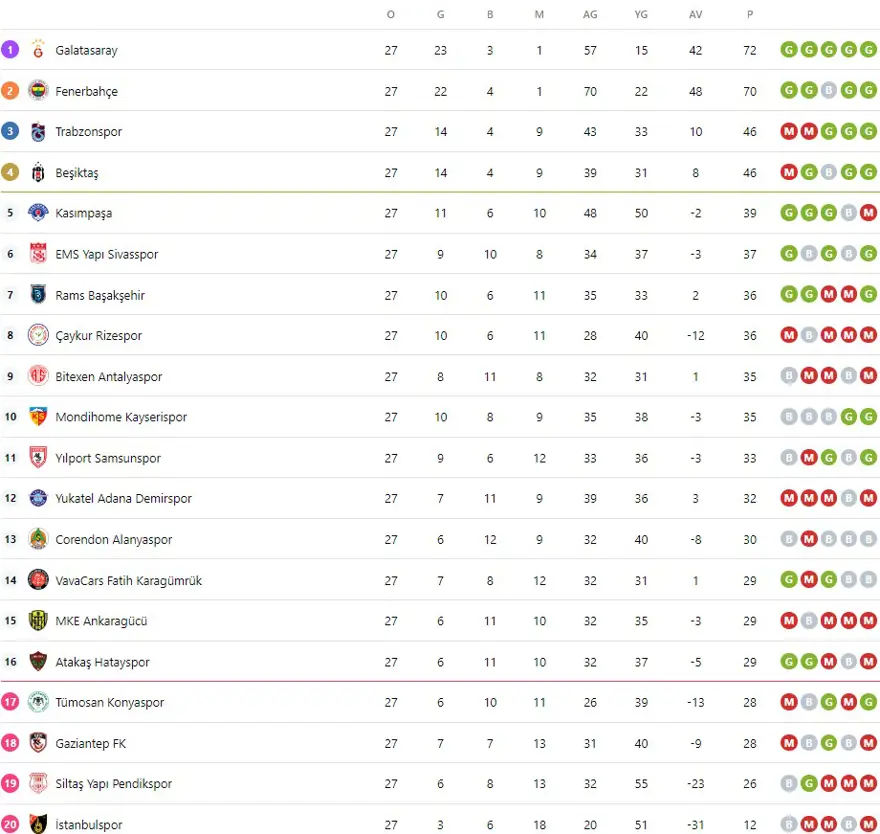The width and height of the screenshot is (880, 834).
Task: Sort by the 'AV' column header
Action: (x=695, y=14)
